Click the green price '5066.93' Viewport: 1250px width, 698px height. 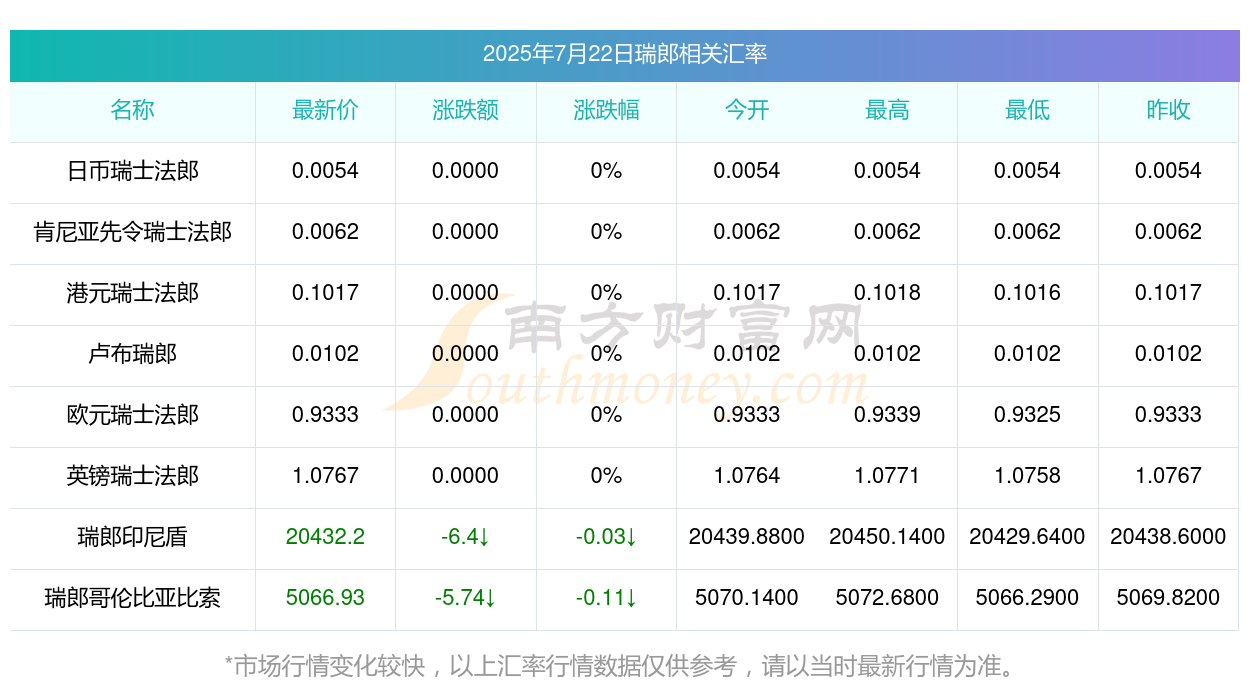325,598
